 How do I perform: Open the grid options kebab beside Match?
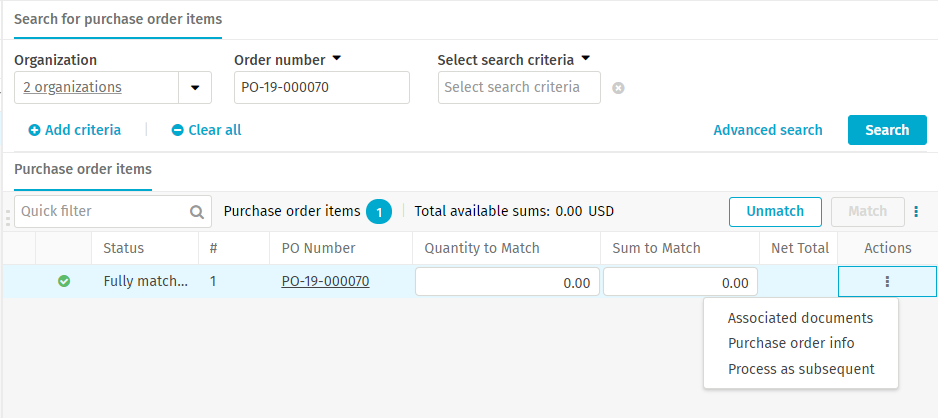click(916, 212)
